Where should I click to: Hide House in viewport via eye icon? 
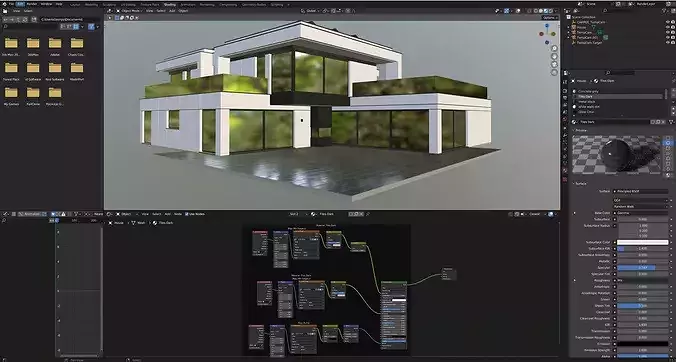(x=667, y=27)
